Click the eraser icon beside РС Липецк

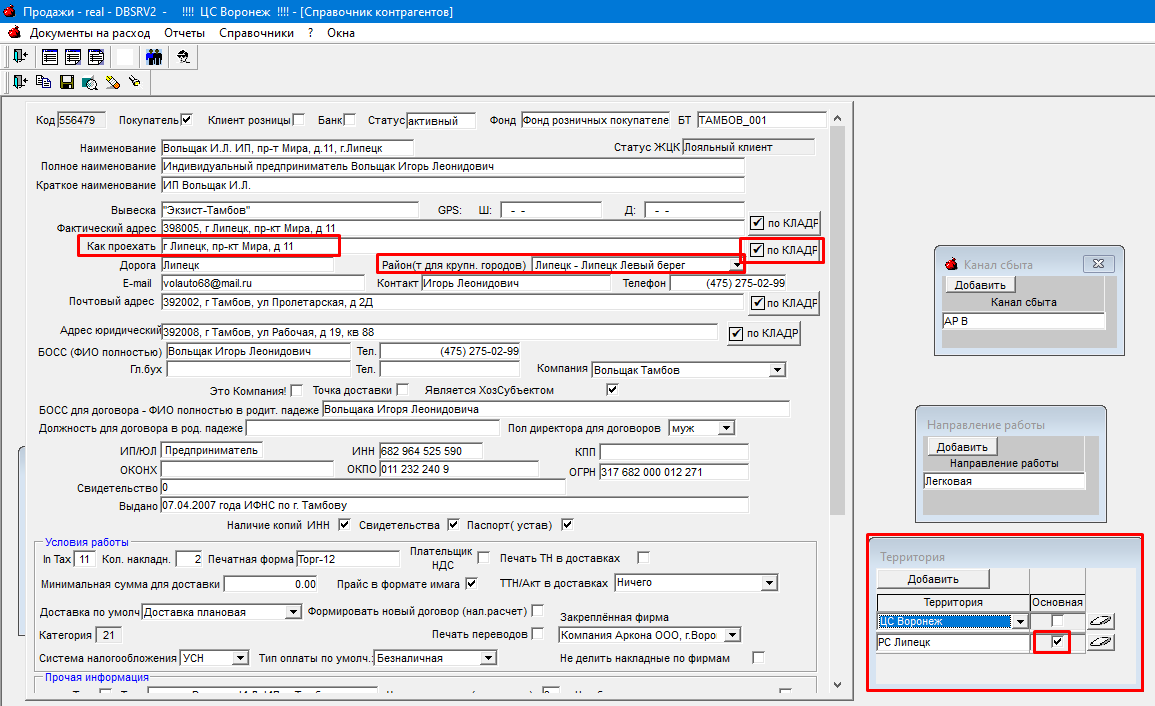coord(1100,642)
